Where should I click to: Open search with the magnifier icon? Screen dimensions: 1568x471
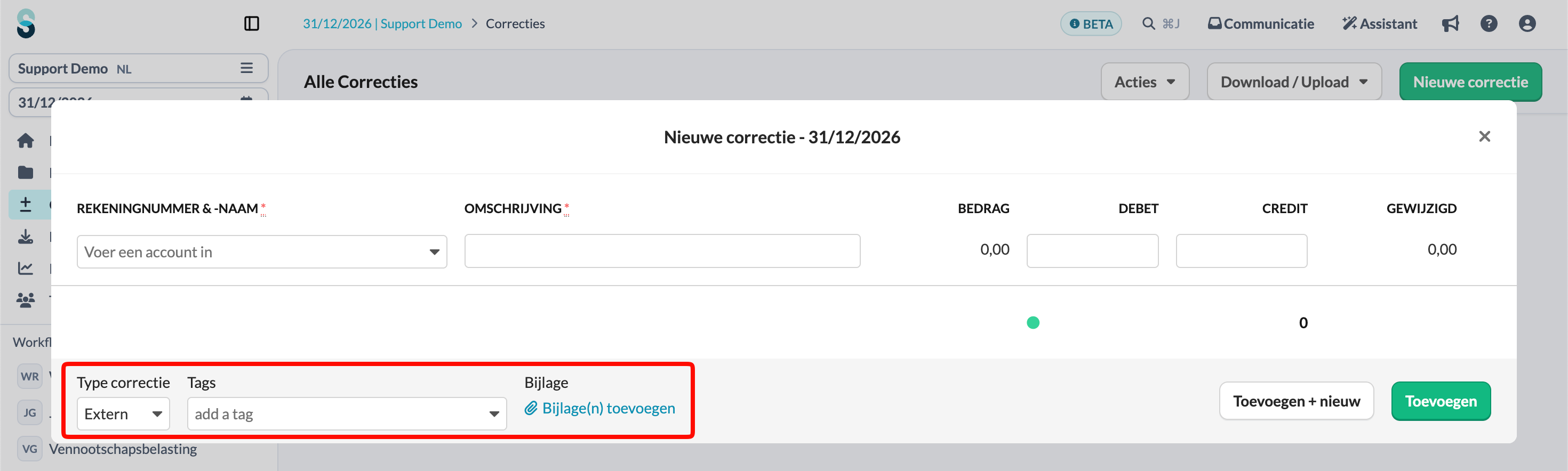(x=1148, y=23)
